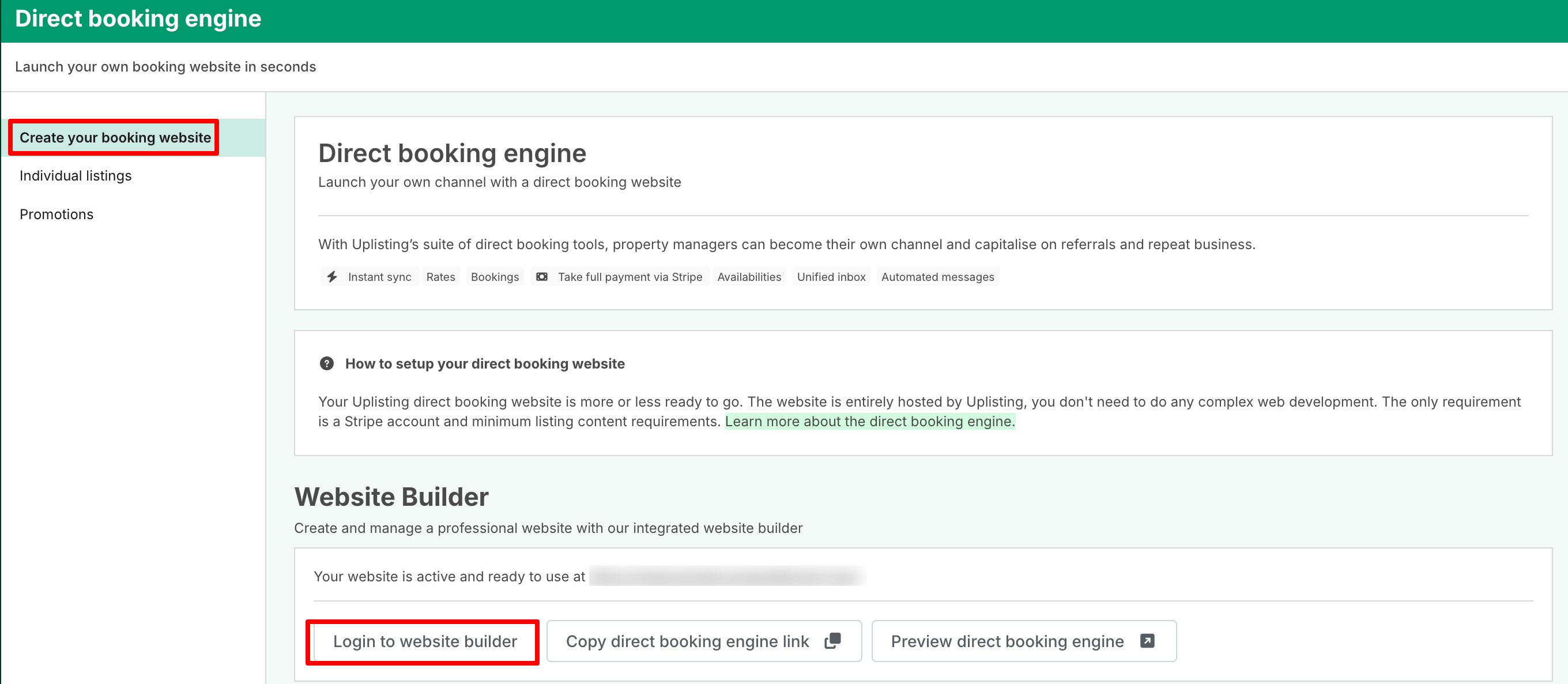This screenshot has height=684, width=1568.
Task: Click the Rates feature tag
Action: [440, 276]
